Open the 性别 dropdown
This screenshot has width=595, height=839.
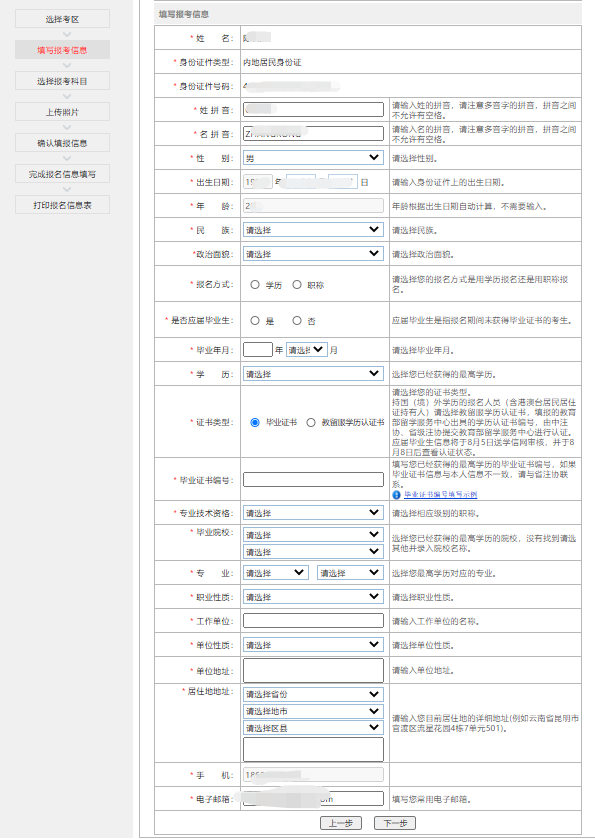point(313,158)
